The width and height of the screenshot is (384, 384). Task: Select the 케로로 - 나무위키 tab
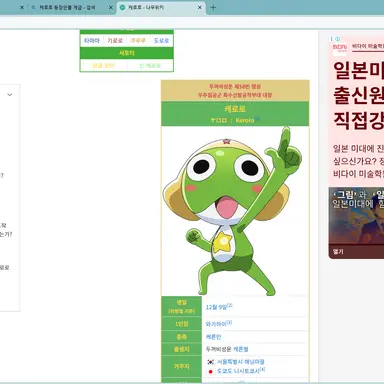coord(161,7)
